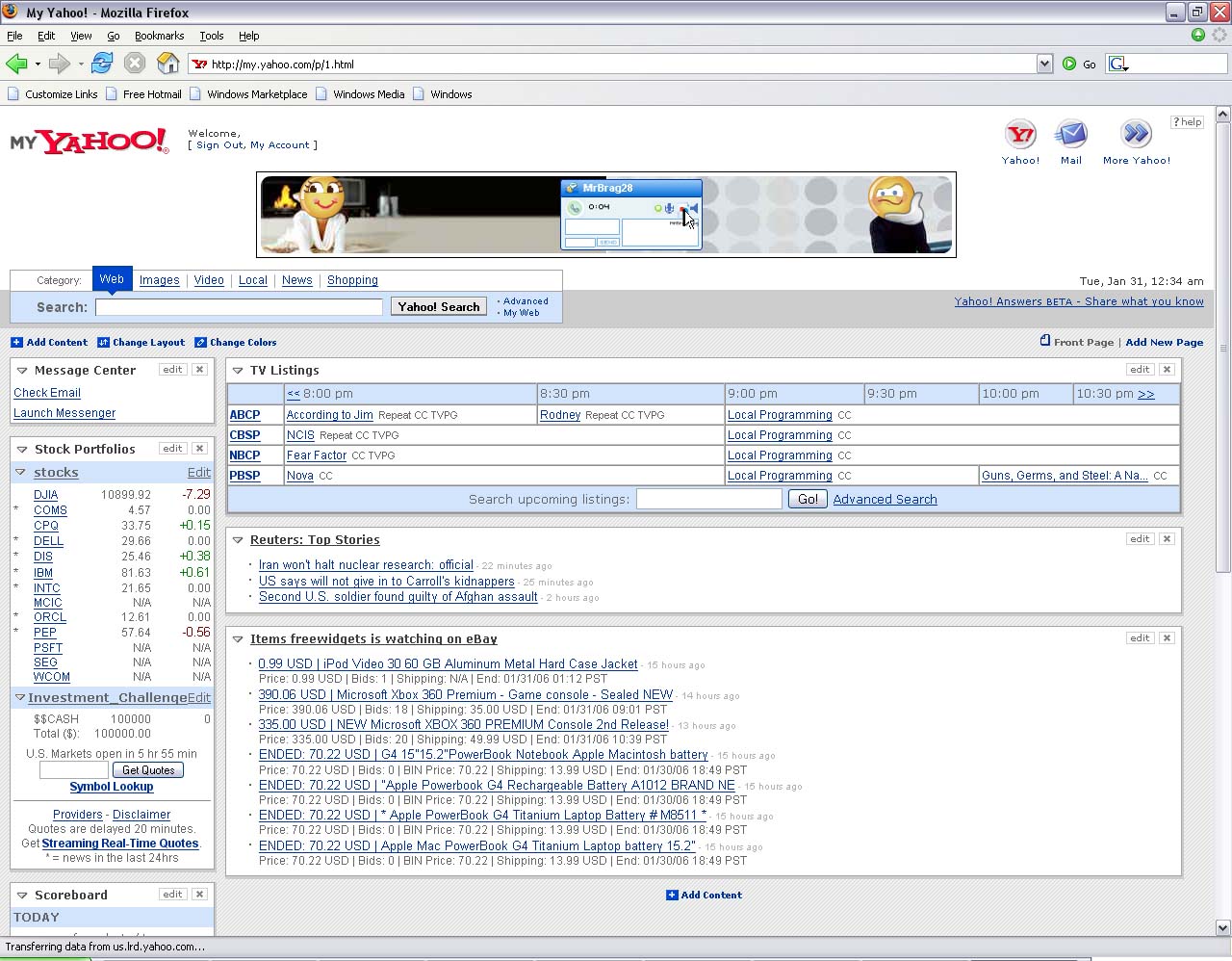Collapse the Reuters Top Stories module
The height and width of the screenshot is (961, 1232).
tap(238, 540)
